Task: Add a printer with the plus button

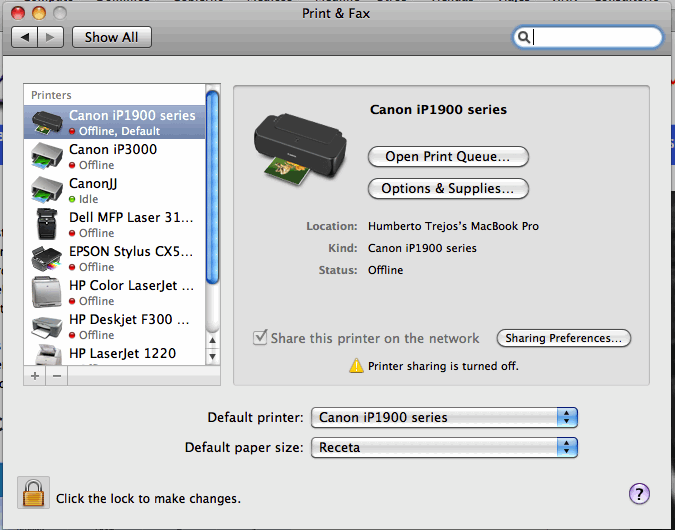Action: tap(35, 376)
